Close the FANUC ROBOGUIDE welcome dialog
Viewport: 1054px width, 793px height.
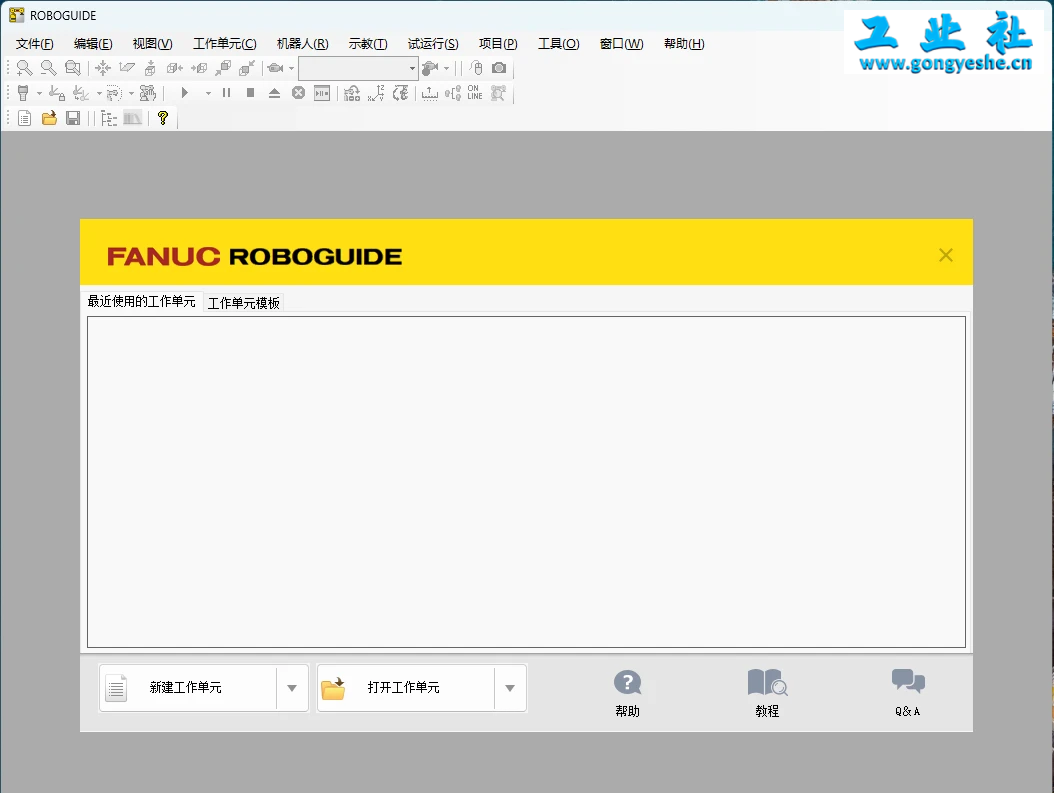pyautogui.click(x=946, y=255)
